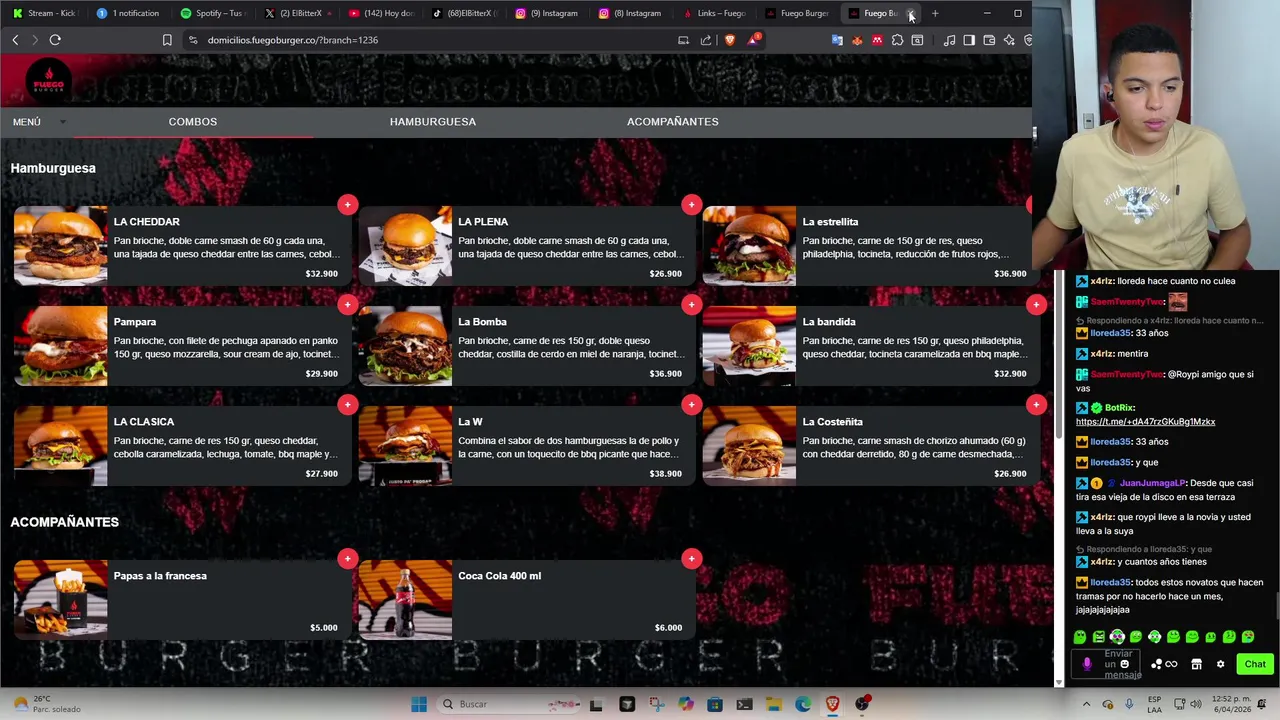Toggle the browser sidebar panel icon
This screenshot has height=720, width=1280.
click(x=969, y=40)
